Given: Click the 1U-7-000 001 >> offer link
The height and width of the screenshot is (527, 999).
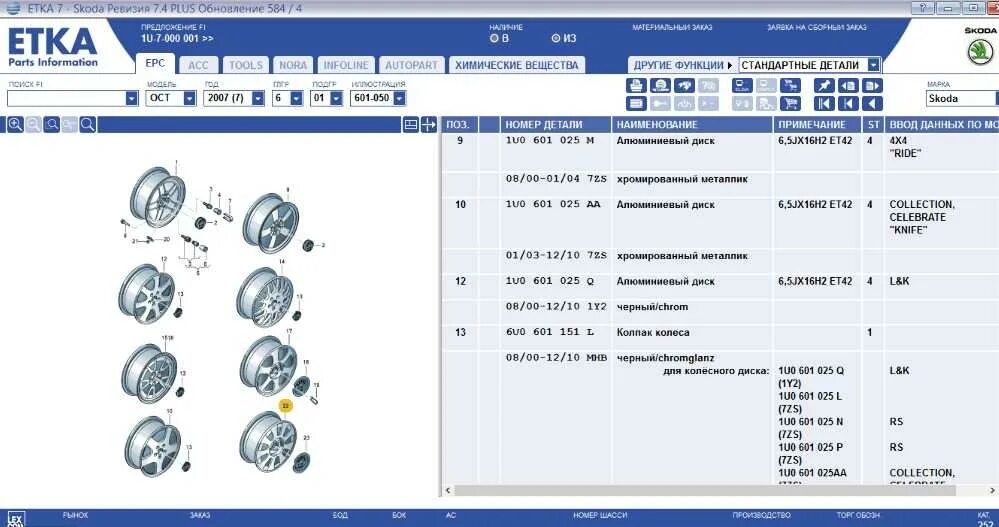Looking at the screenshot, I should [177, 38].
